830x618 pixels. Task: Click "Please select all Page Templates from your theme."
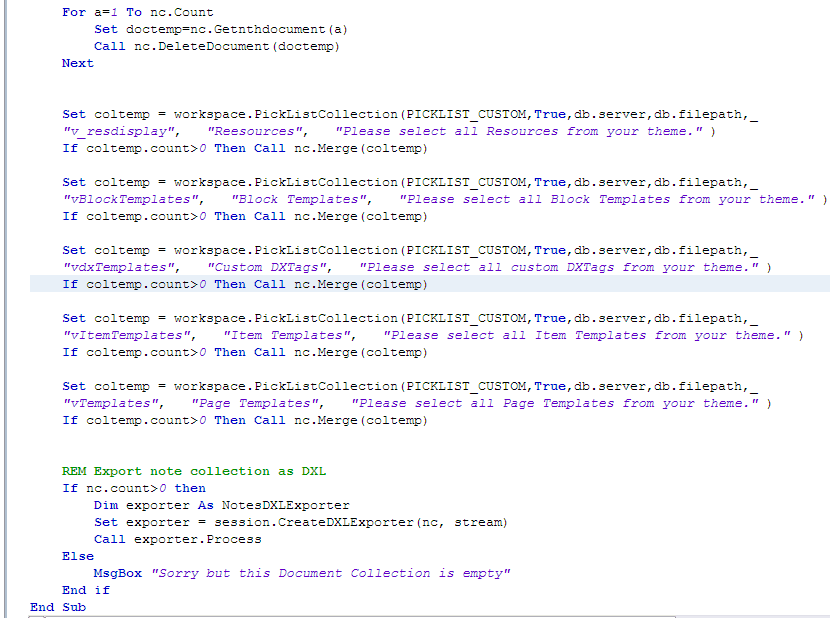point(556,403)
